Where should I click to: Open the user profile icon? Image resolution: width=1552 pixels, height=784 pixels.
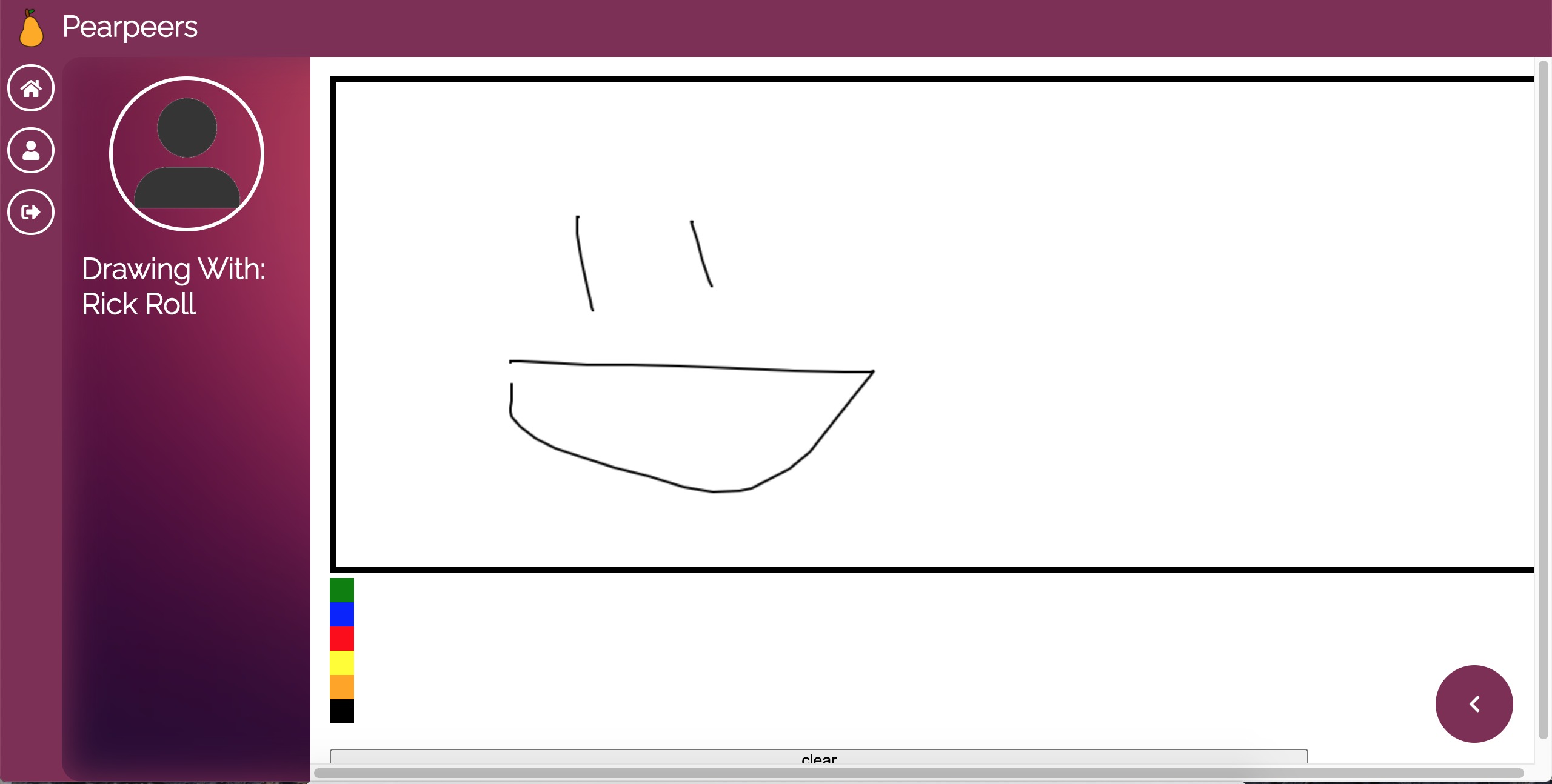click(31, 150)
